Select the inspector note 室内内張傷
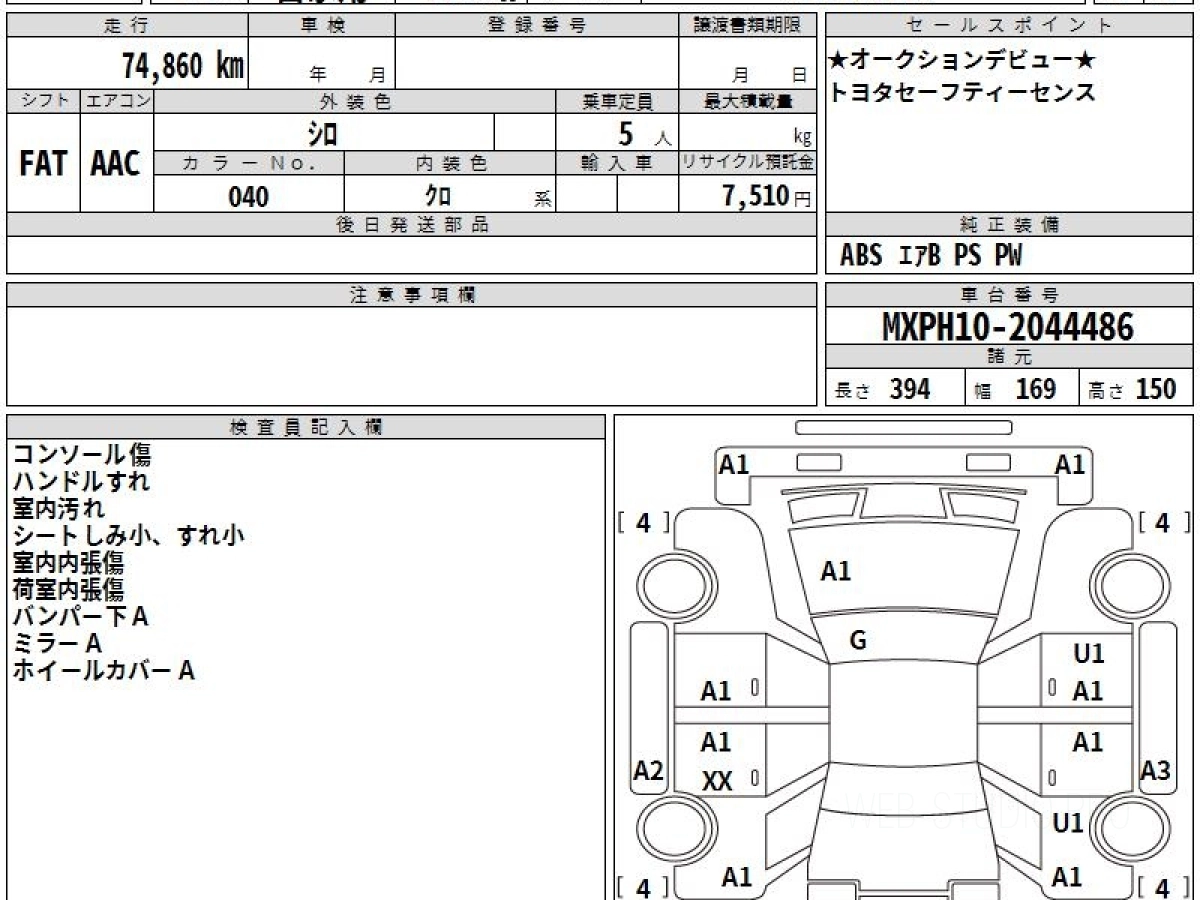Image resolution: width=1200 pixels, height=900 pixels. (68, 563)
